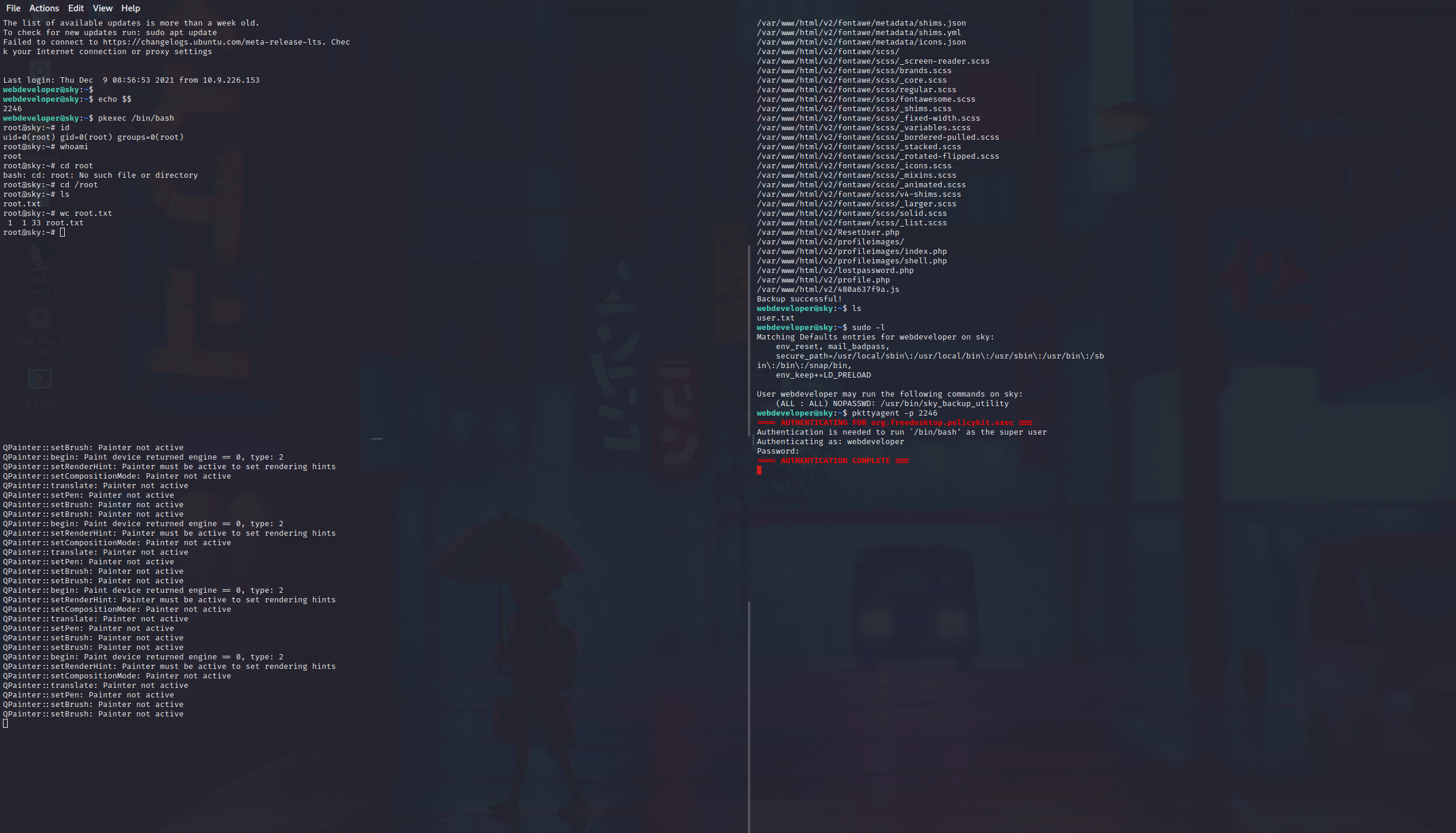The height and width of the screenshot is (833, 1456).
Task: Click the 'uid=0(root) gid=0(root)' output line
Action: 93,137
